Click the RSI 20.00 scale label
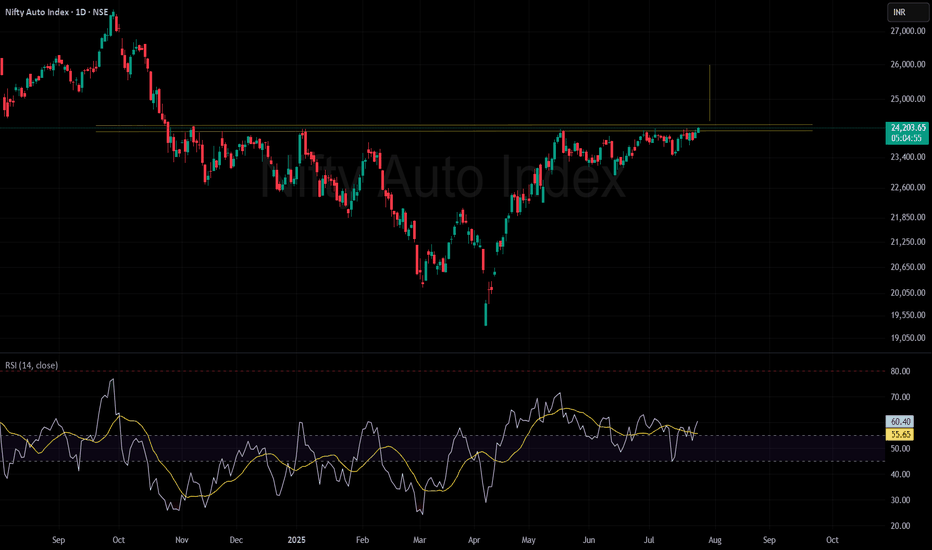932x550 pixels. [900, 526]
